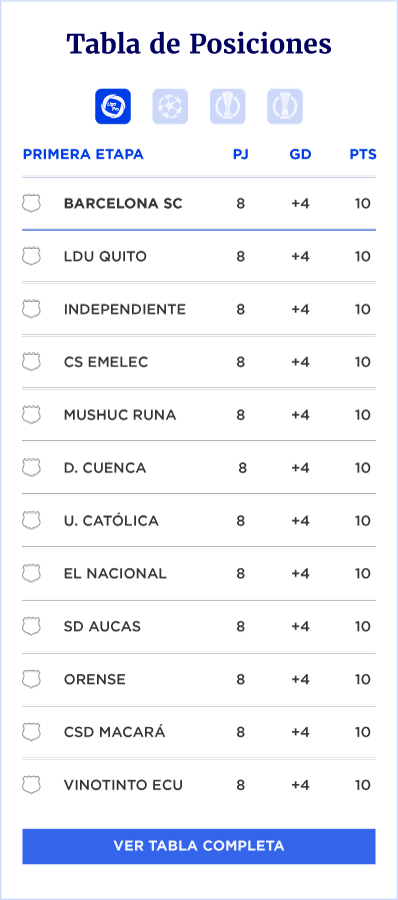The width and height of the screenshot is (398, 900).
Task: Switch to the Champions League star-ball tab
Action: (170, 106)
